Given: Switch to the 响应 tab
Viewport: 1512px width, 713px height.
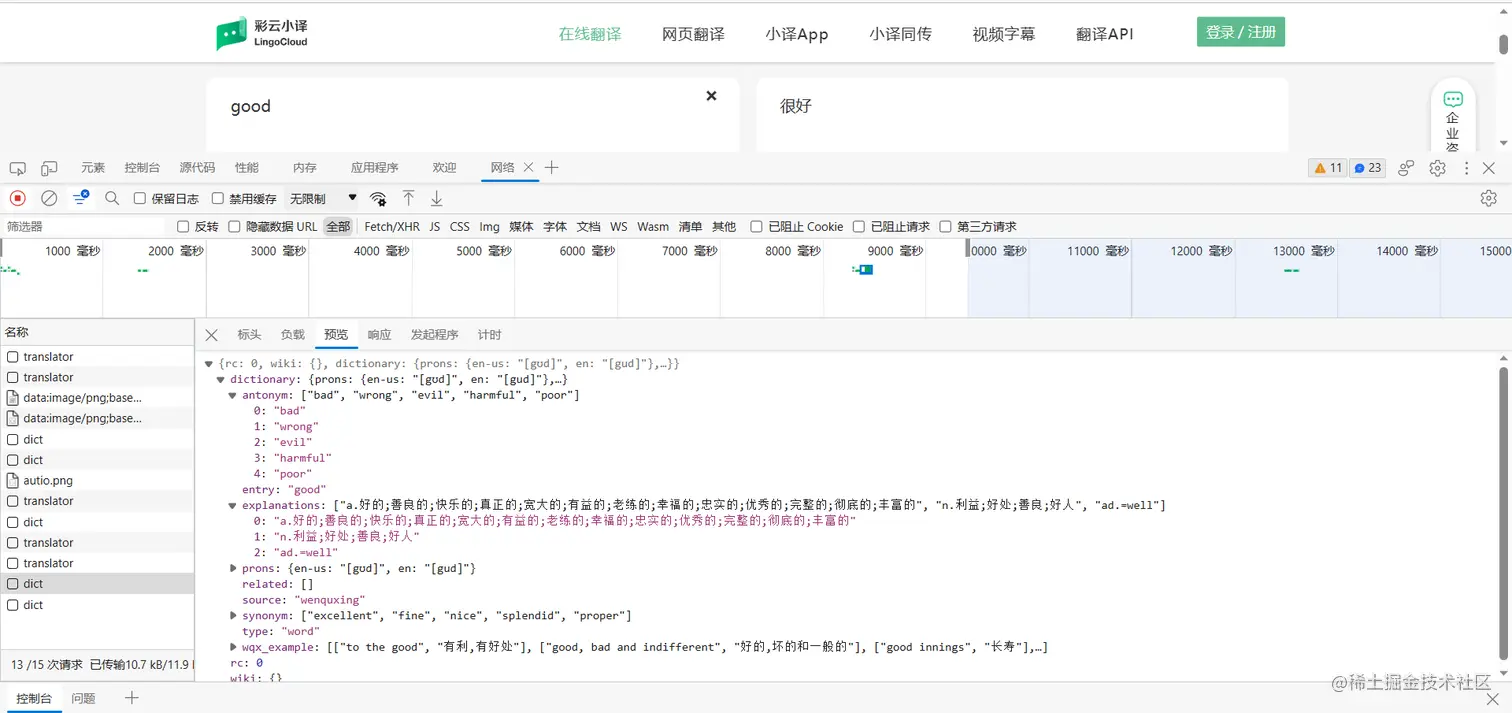Looking at the screenshot, I should (379, 335).
